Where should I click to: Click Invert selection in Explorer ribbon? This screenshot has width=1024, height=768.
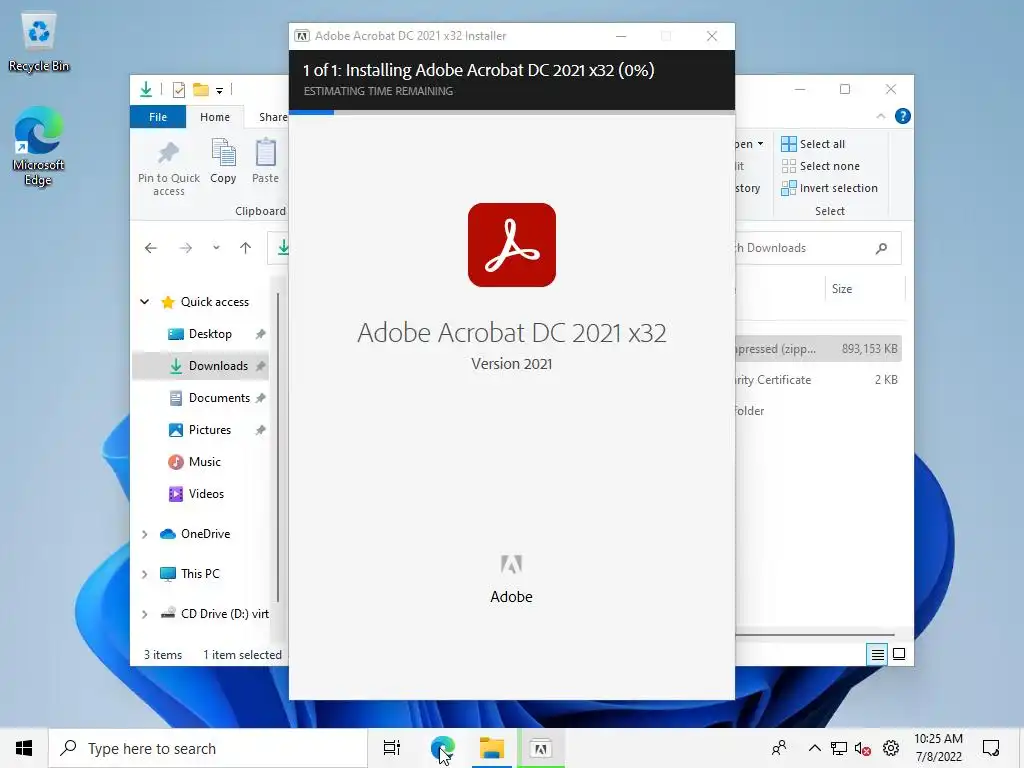click(829, 188)
